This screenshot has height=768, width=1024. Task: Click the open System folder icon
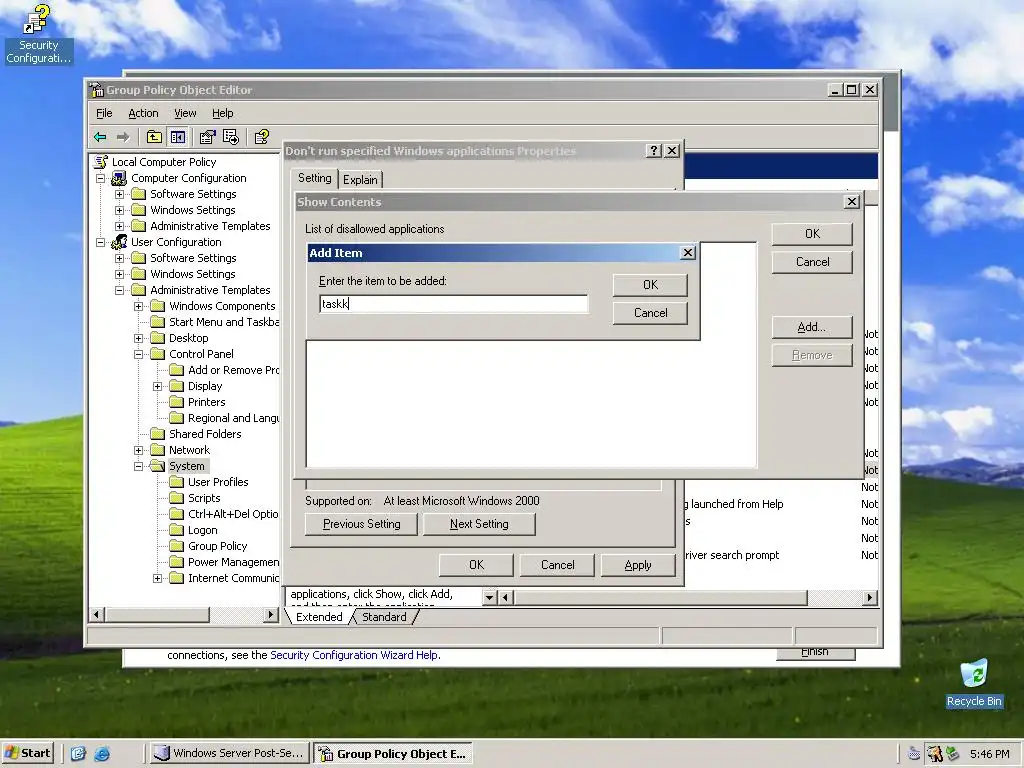click(157, 466)
